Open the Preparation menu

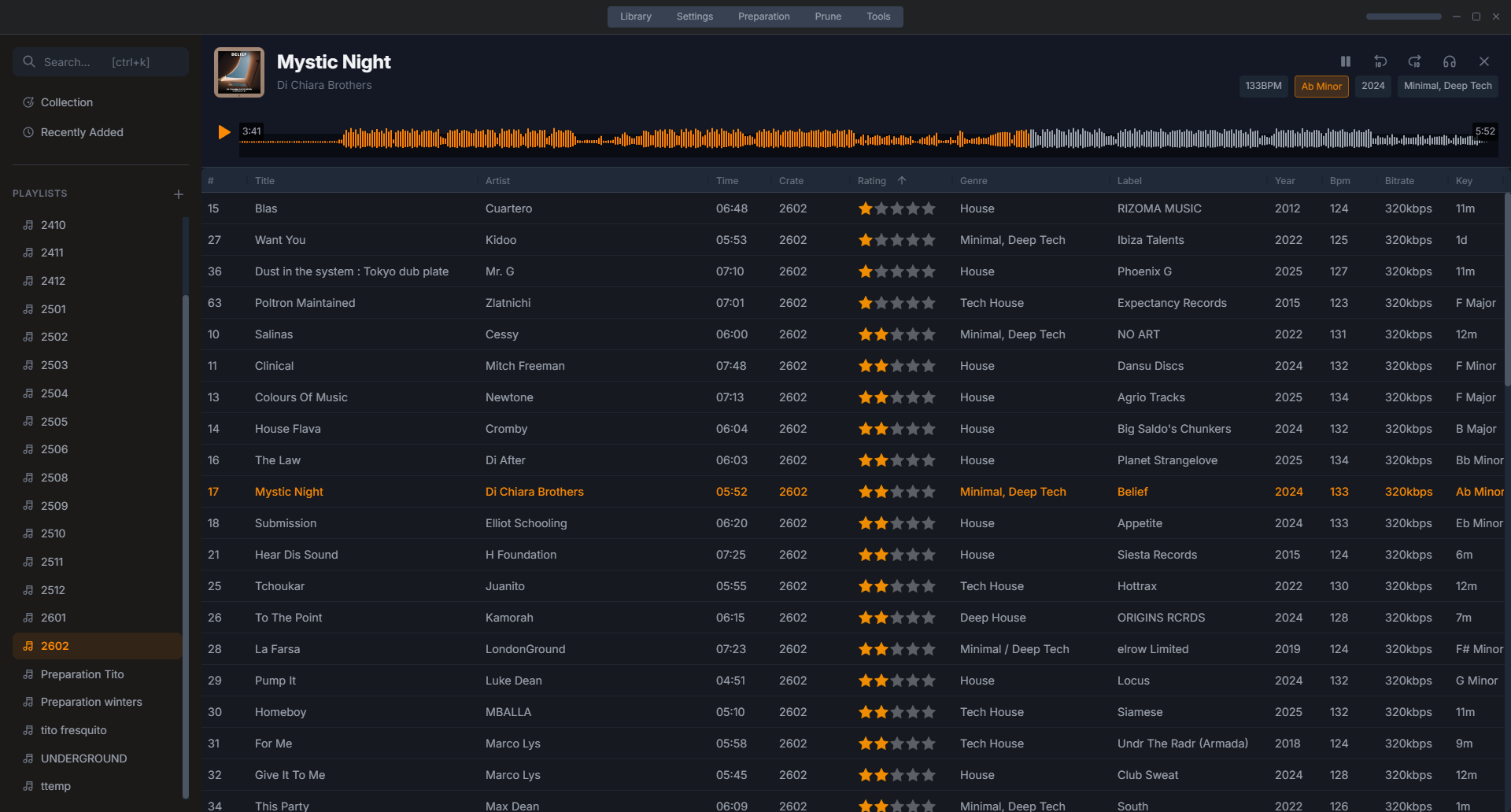pyautogui.click(x=763, y=16)
